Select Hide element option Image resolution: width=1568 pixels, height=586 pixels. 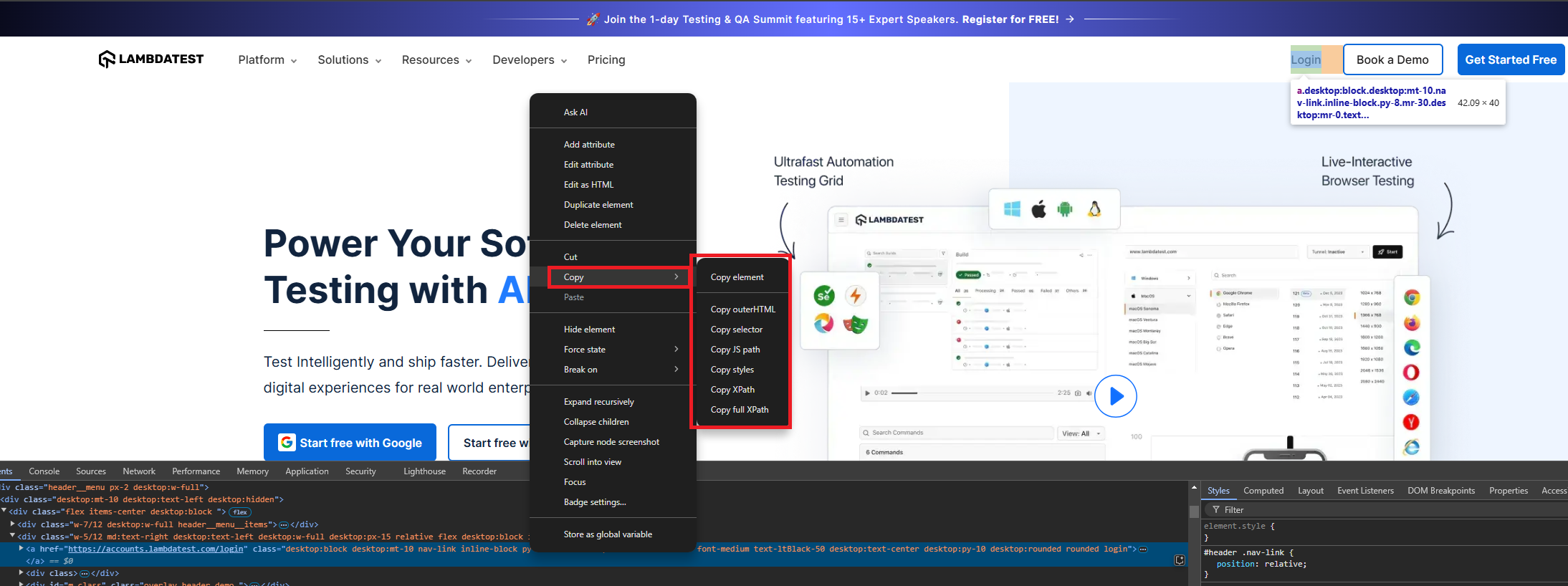[x=613, y=330]
